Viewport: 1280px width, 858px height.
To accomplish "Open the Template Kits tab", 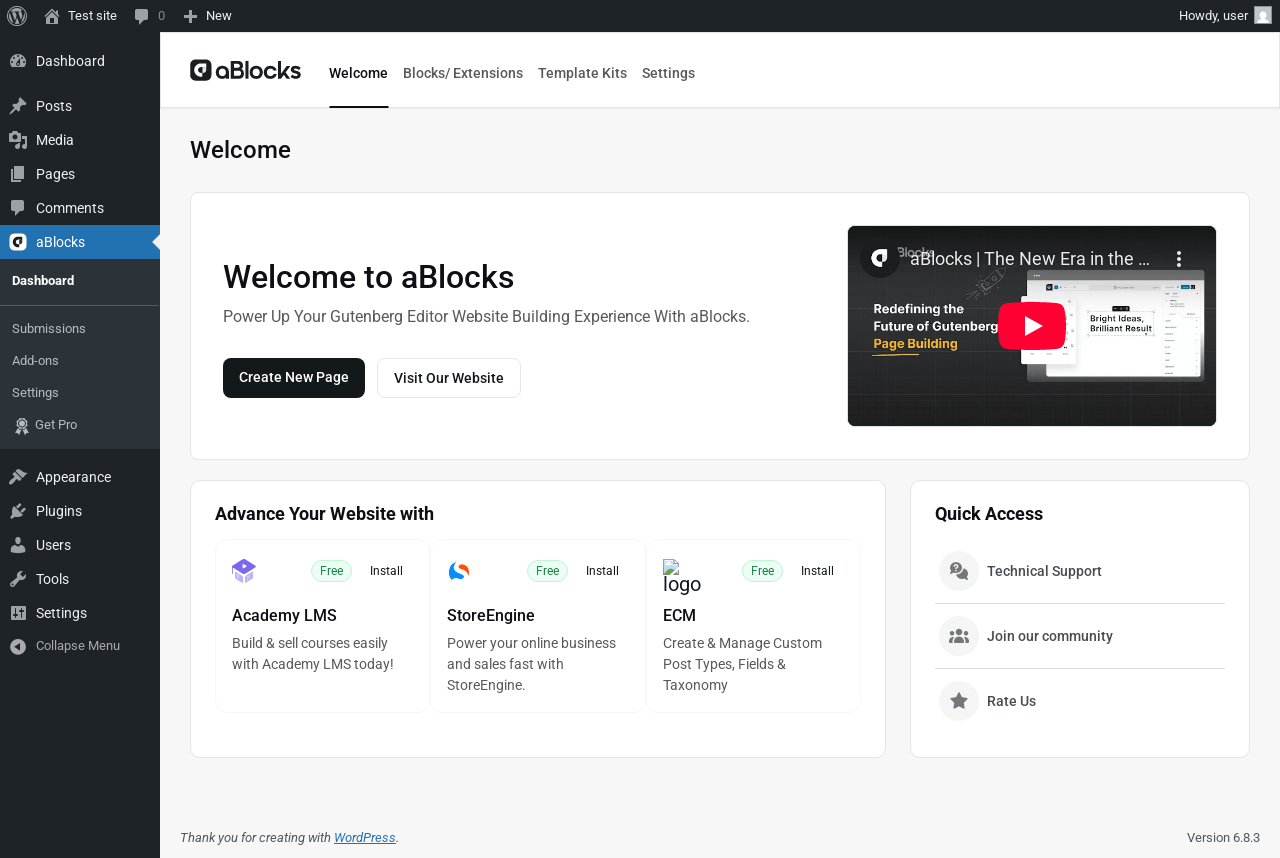I will [582, 73].
